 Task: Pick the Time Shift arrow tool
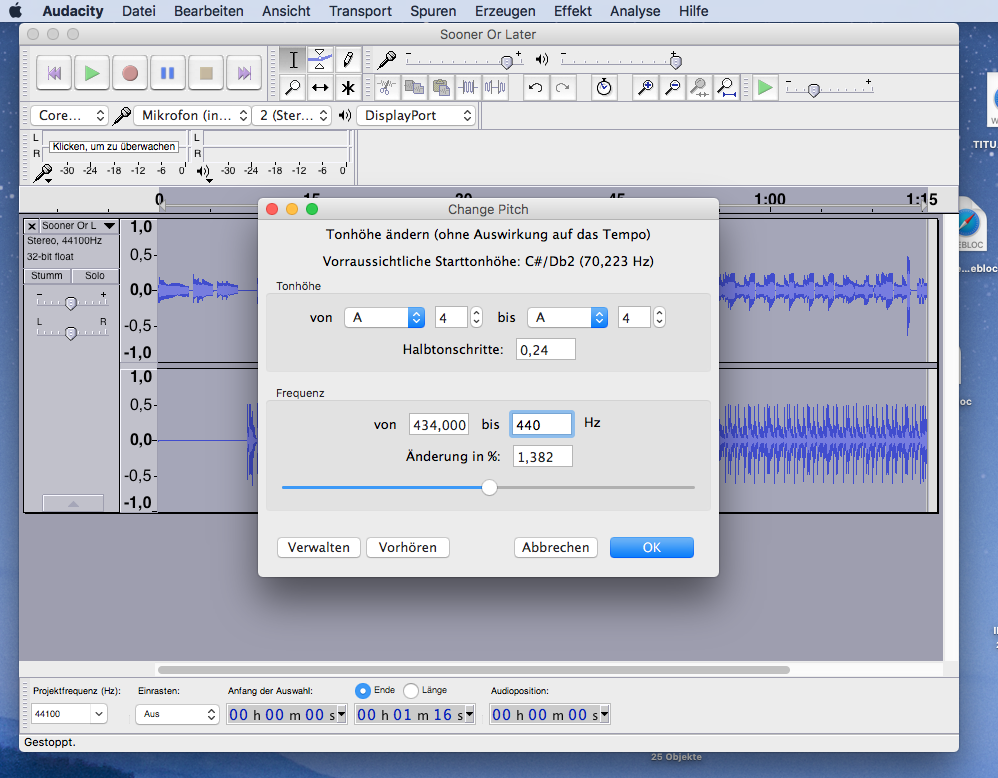point(320,87)
